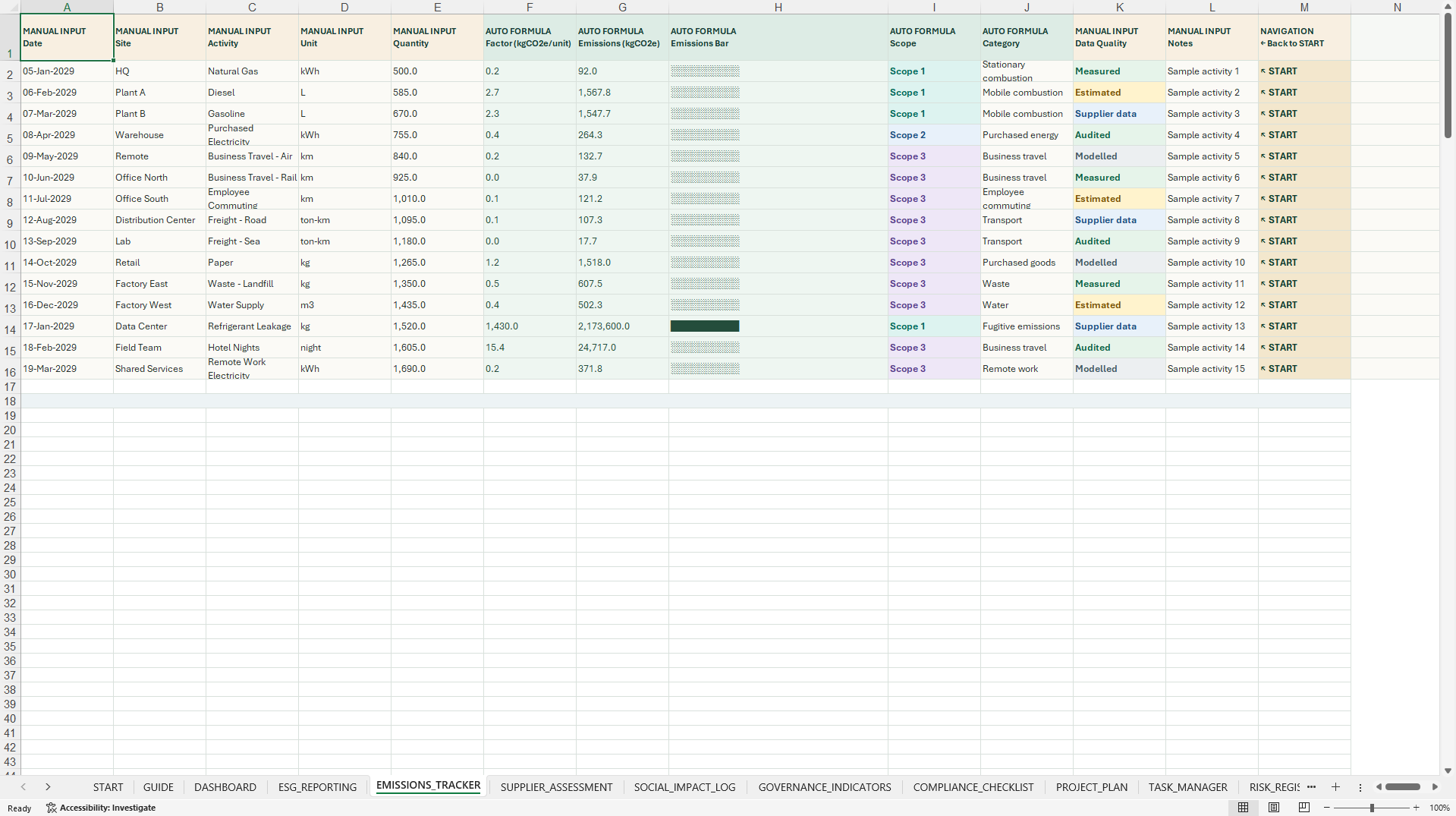Click the next sheet navigation arrow
This screenshot has width=1456, height=816.
click(48, 787)
